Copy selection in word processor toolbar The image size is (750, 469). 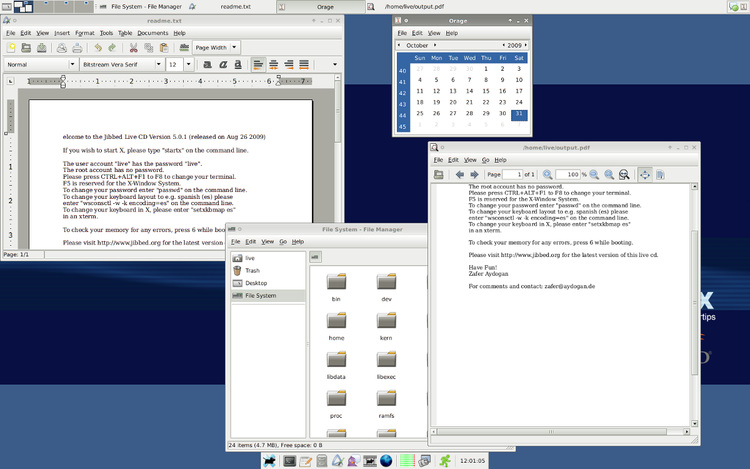(x=149, y=47)
